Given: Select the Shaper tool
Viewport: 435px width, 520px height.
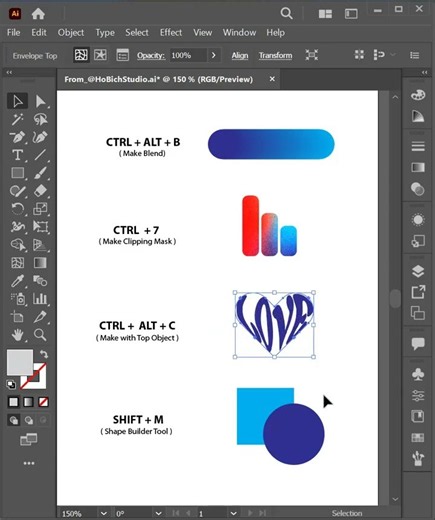Looking at the screenshot, I should point(17,191).
